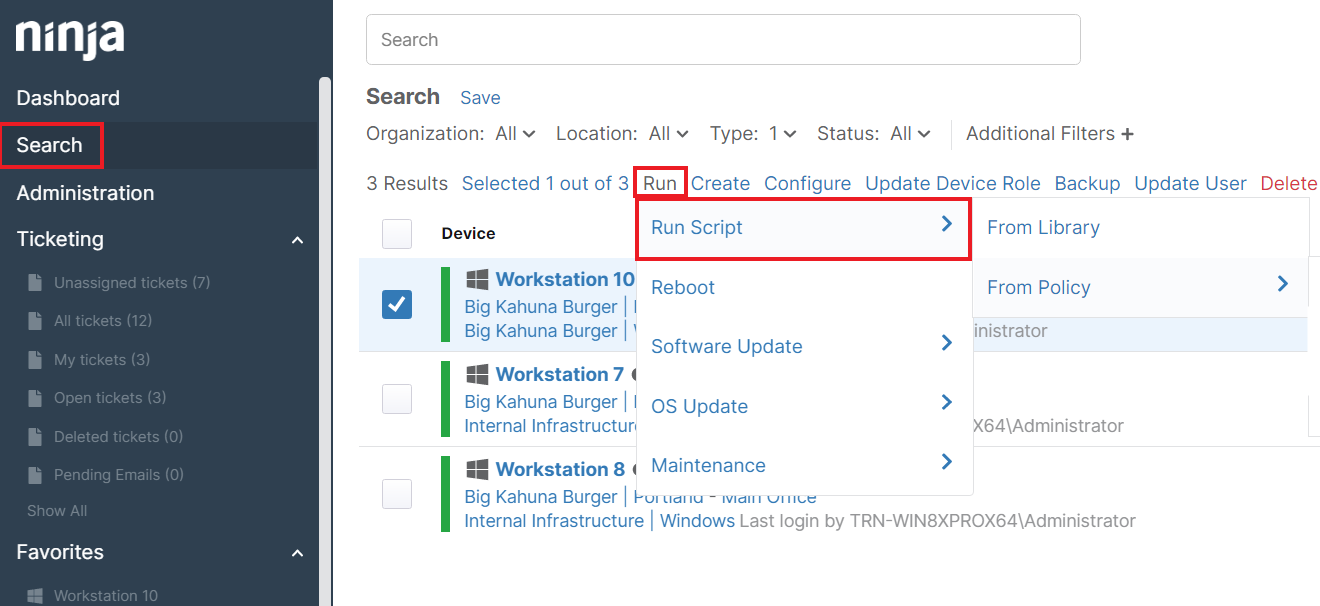Open the Configure action

[807, 183]
